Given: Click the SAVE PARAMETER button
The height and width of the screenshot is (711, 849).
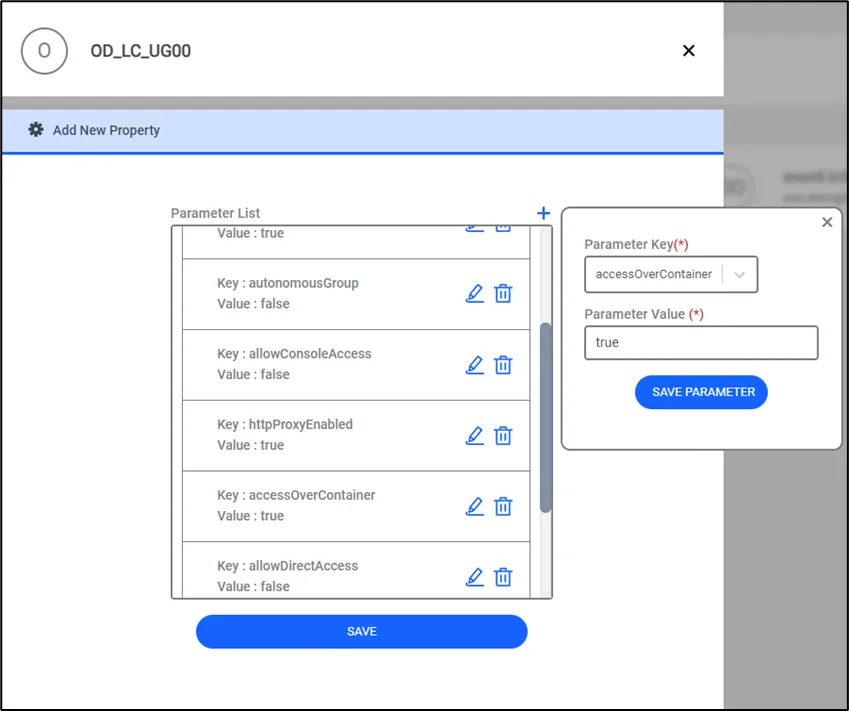Looking at the screenshot, I should [x=701, y=392].
